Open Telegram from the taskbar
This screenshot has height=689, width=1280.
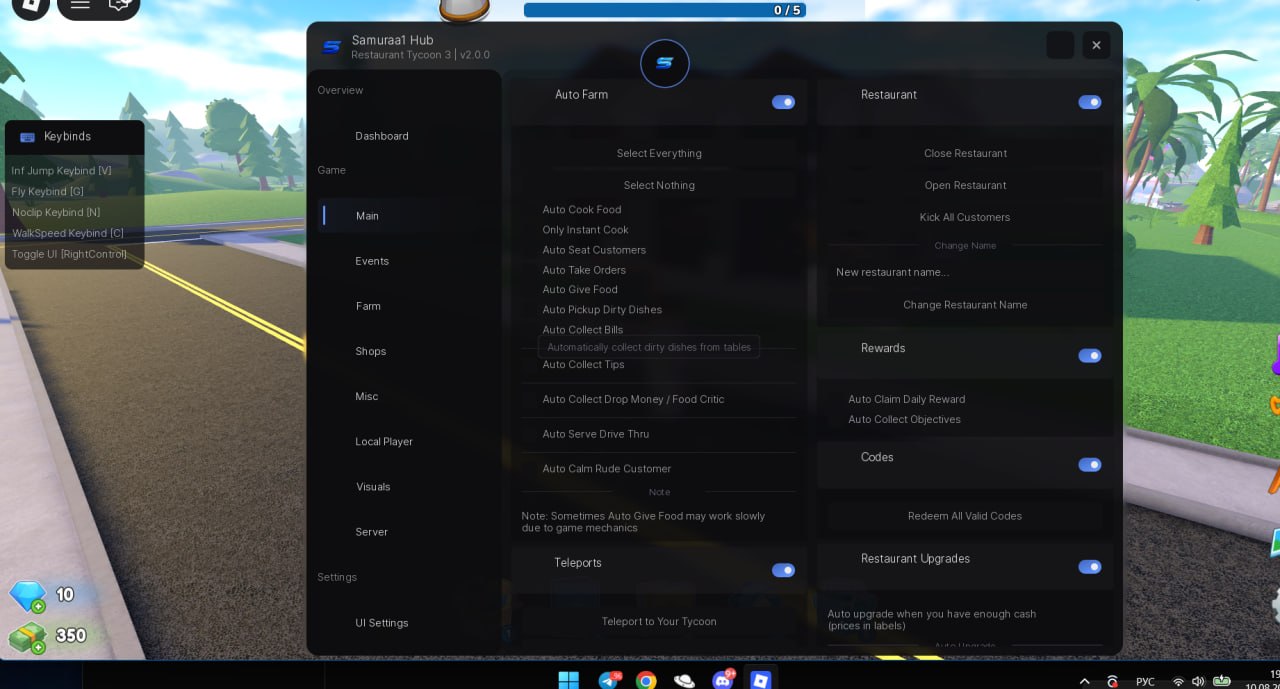tap(608, 681)
